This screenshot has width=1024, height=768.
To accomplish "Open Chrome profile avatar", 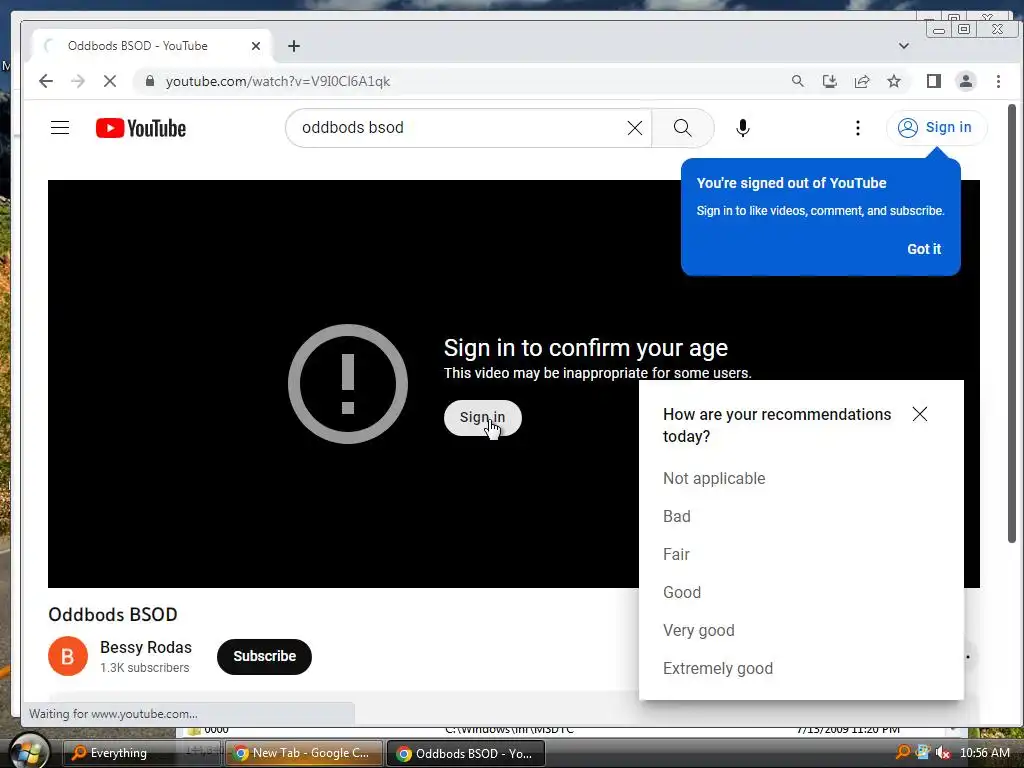I will [965, 81].
